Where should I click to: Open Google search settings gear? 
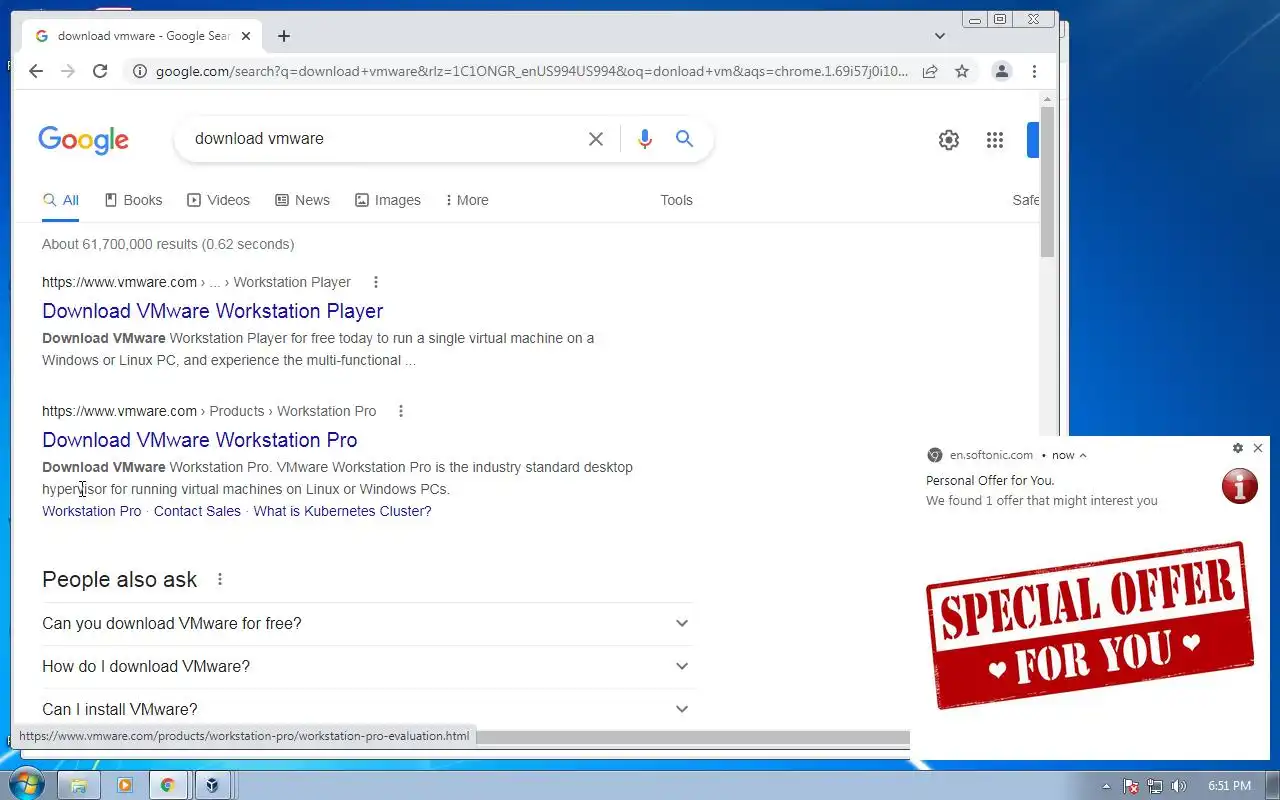(x=949, y=140)
